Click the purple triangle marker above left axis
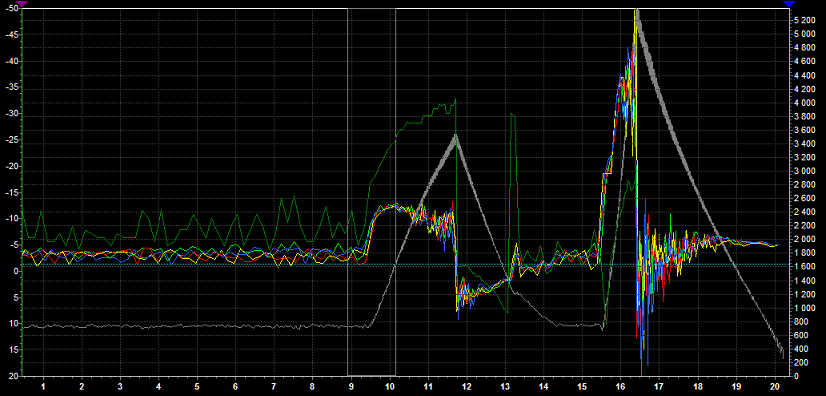The height and width of the screenshot is (396, 826). [22, 3]
